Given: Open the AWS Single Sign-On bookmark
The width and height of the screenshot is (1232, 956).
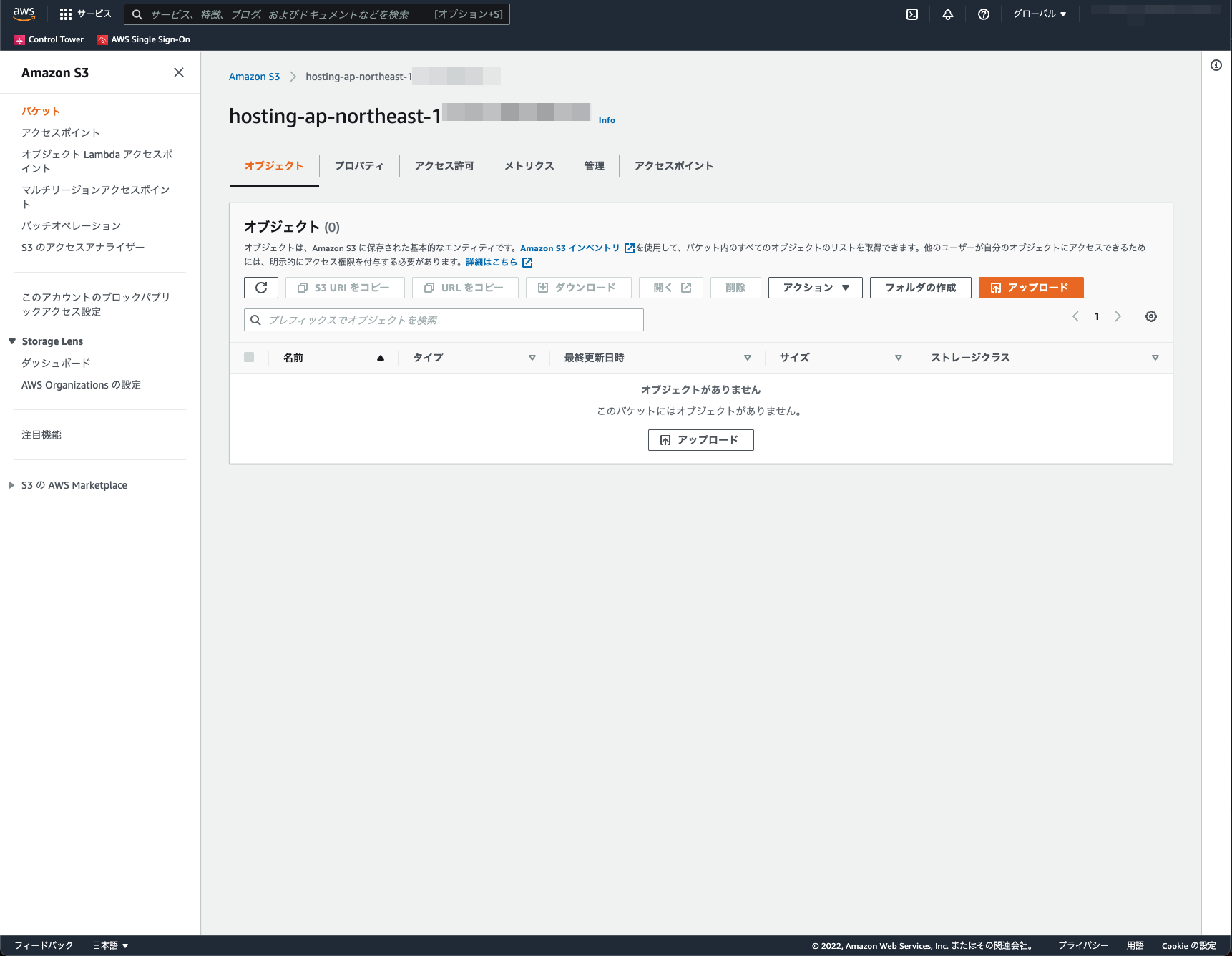Looking at the screenshot, I should tap(144, 40).
